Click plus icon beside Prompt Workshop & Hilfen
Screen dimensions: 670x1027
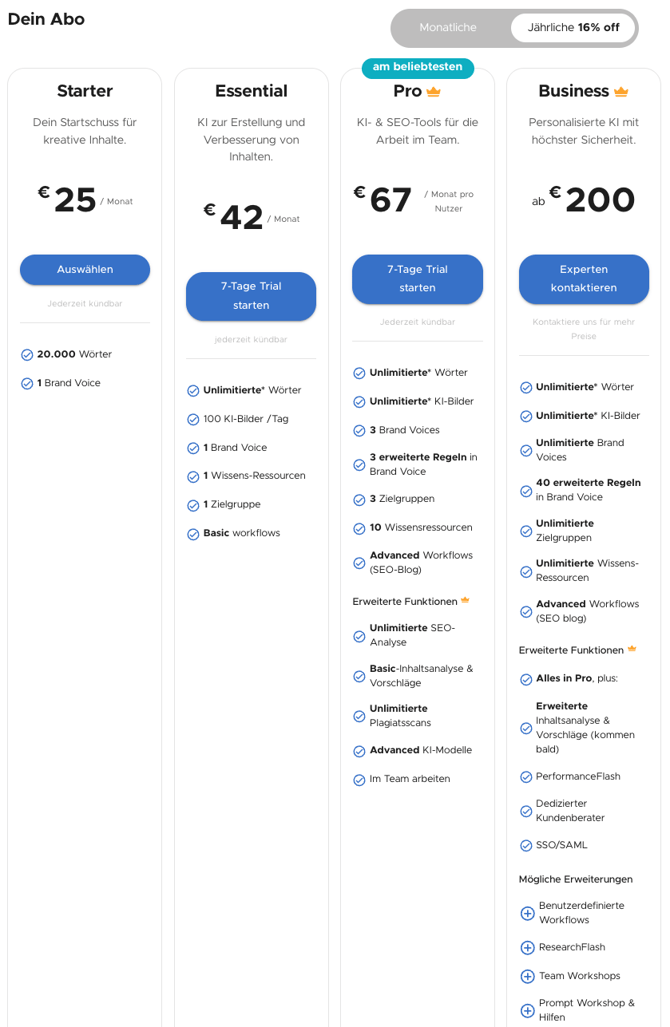(527, 1010)
